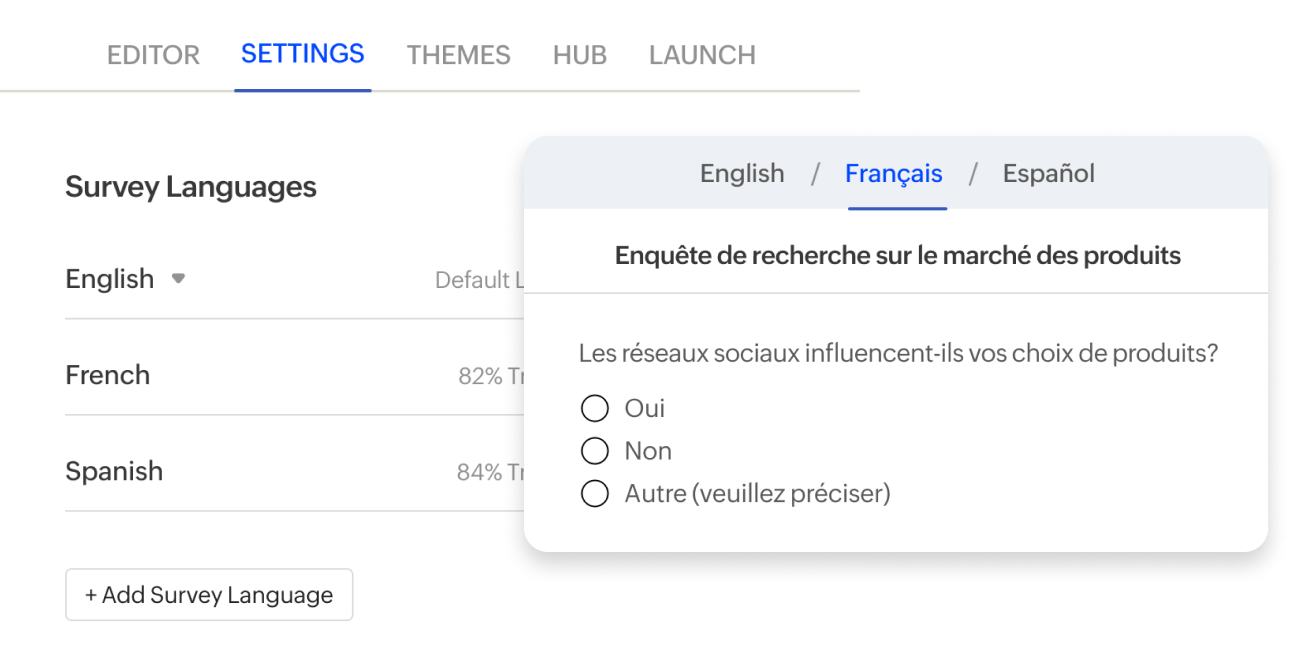
Task: Open the French language row
Action: [107, 374]
